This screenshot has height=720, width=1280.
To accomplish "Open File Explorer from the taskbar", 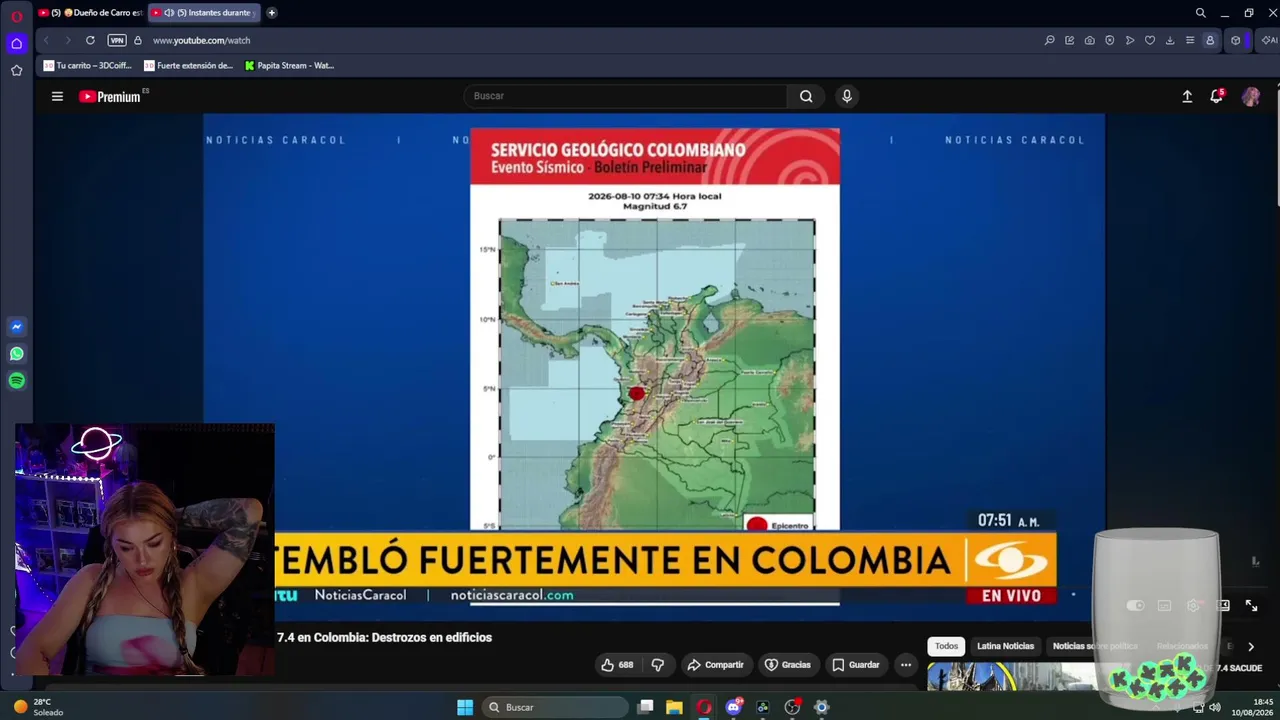I will (x=674, y=707).
